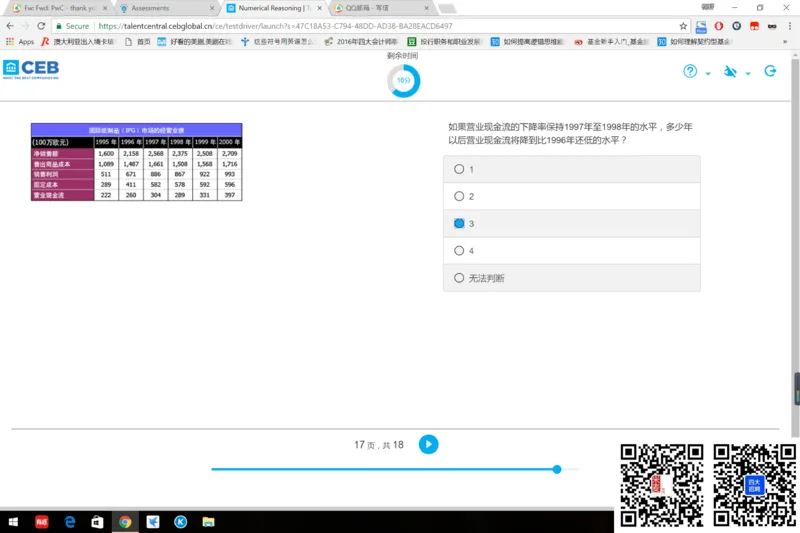Screen dimensions: 800x533
Task: Switch to the QQ邮箱 browser tab
Action: (381, 8)
